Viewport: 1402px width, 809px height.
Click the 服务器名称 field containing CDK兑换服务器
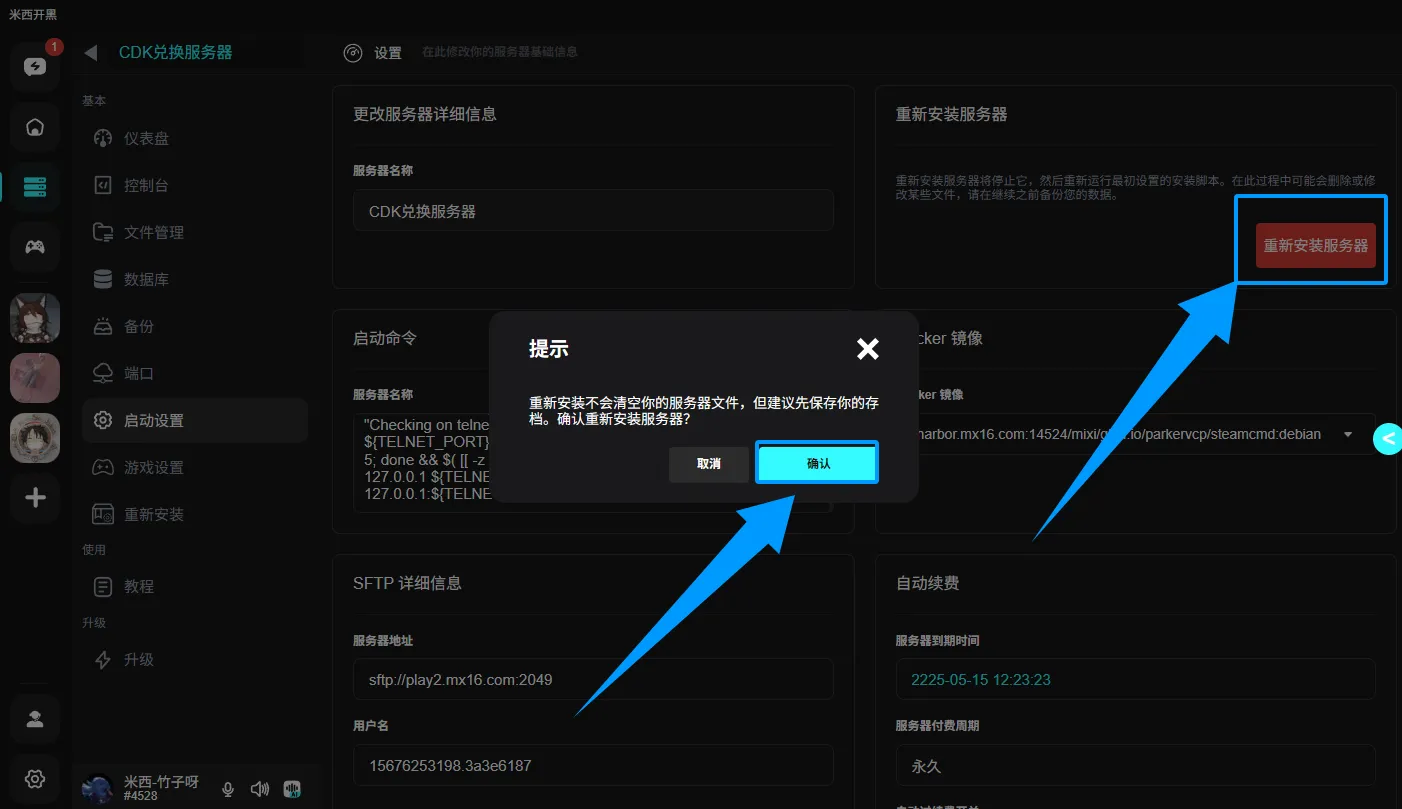click(x=593, y=211)
